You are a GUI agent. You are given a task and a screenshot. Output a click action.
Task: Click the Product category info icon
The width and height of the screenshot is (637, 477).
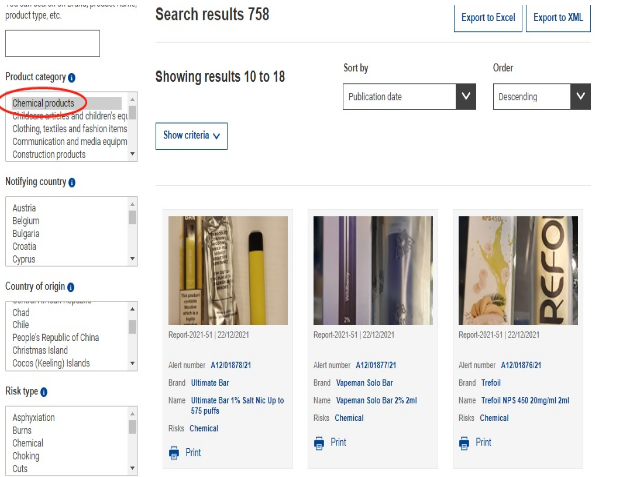72,77
